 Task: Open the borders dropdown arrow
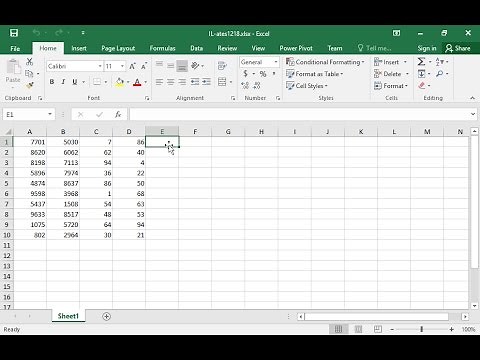106,82
